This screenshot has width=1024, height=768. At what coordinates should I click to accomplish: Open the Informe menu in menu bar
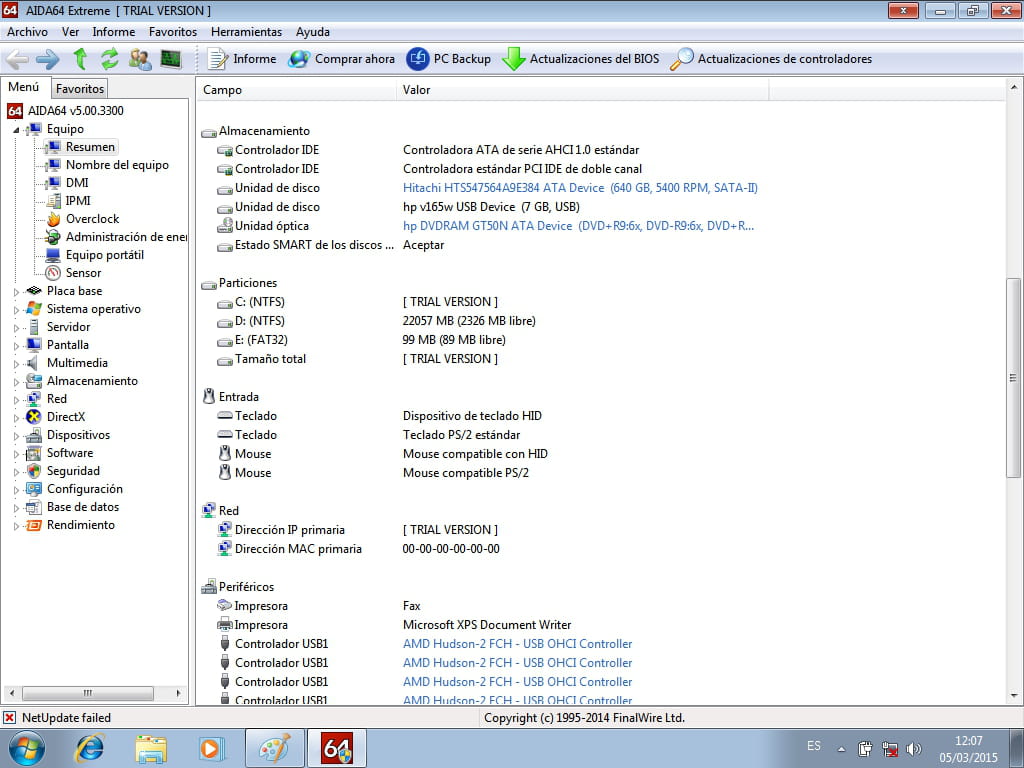(x=114, y=32)
